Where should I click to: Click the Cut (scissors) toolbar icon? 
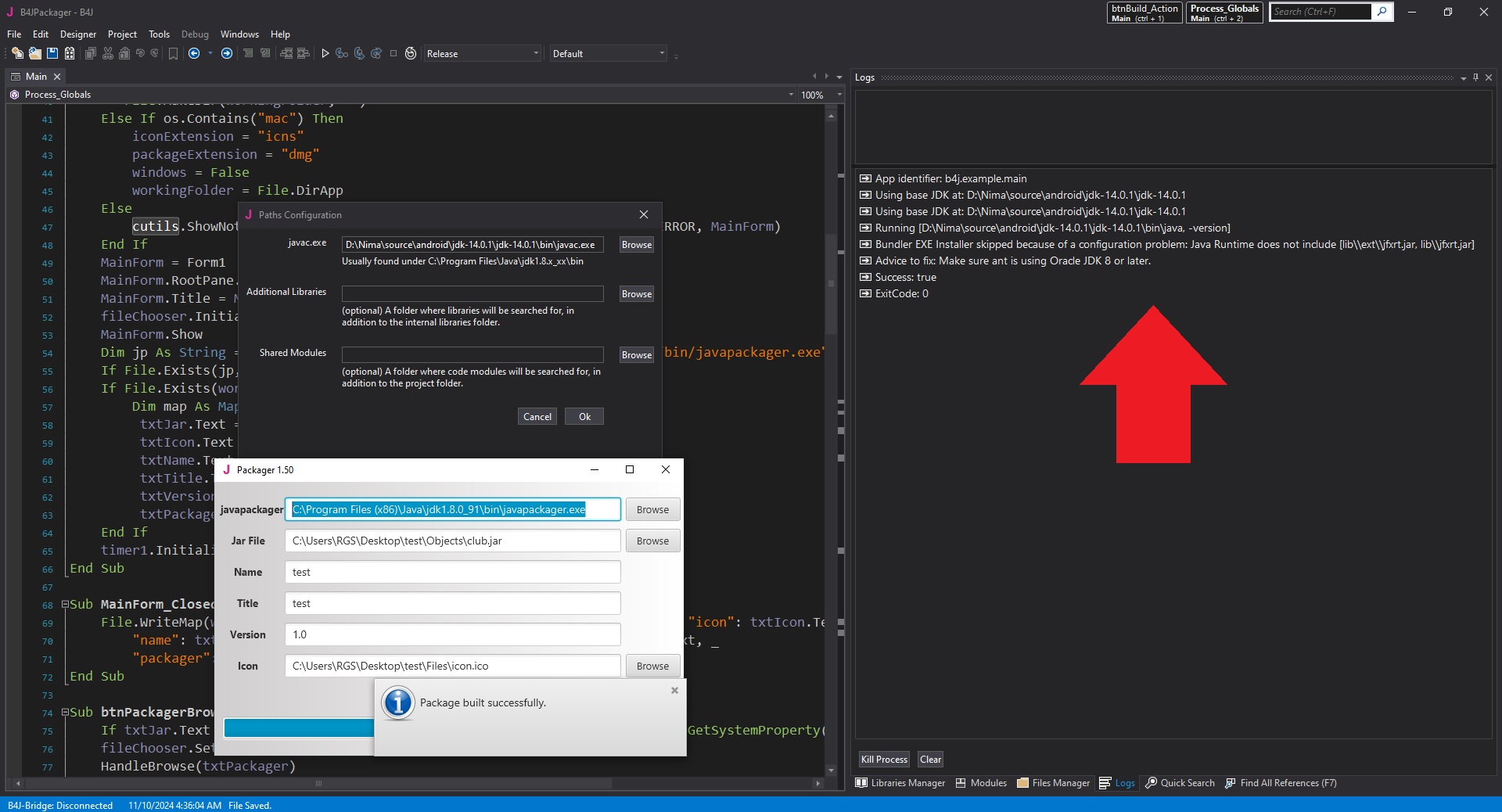pyautogui.click(x=108, y=53)
